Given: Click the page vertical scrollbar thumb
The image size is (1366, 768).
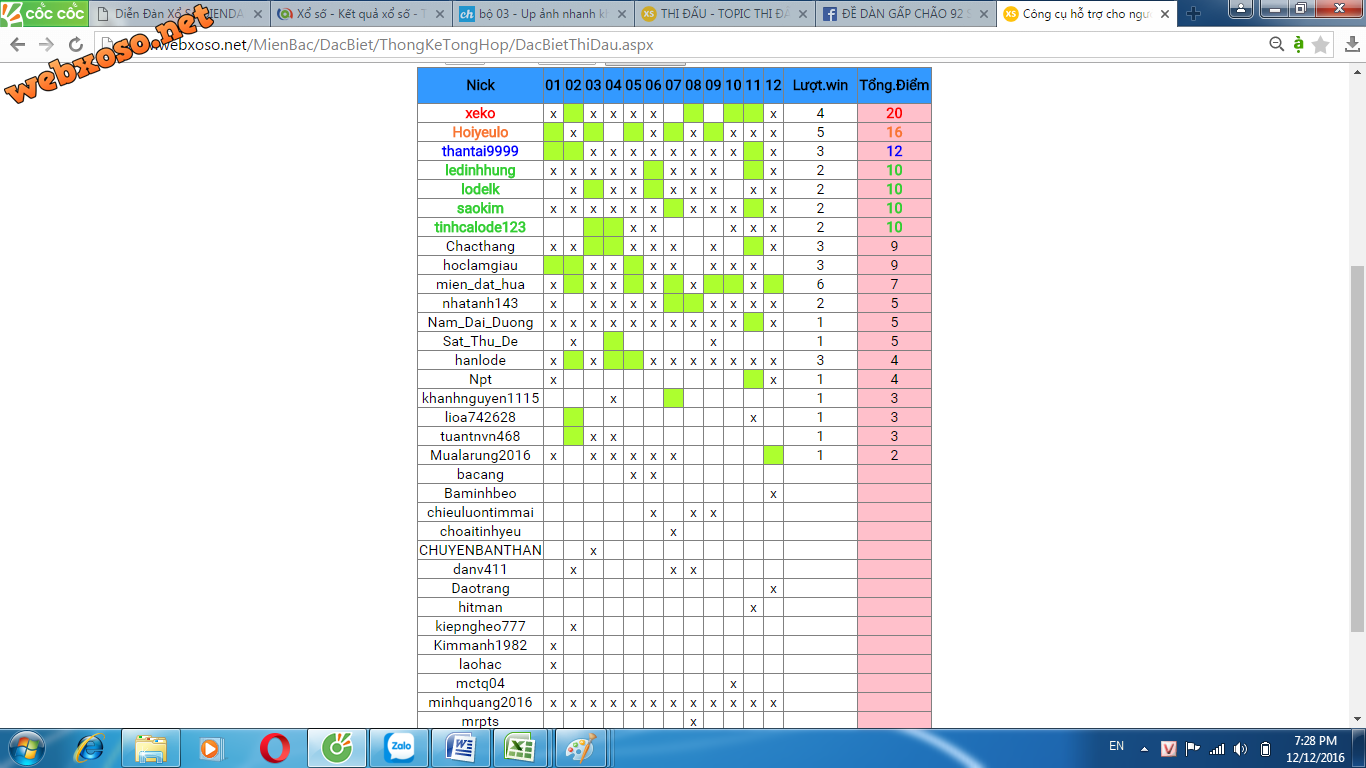Looking at the screenshot, I should point(1357,448).
